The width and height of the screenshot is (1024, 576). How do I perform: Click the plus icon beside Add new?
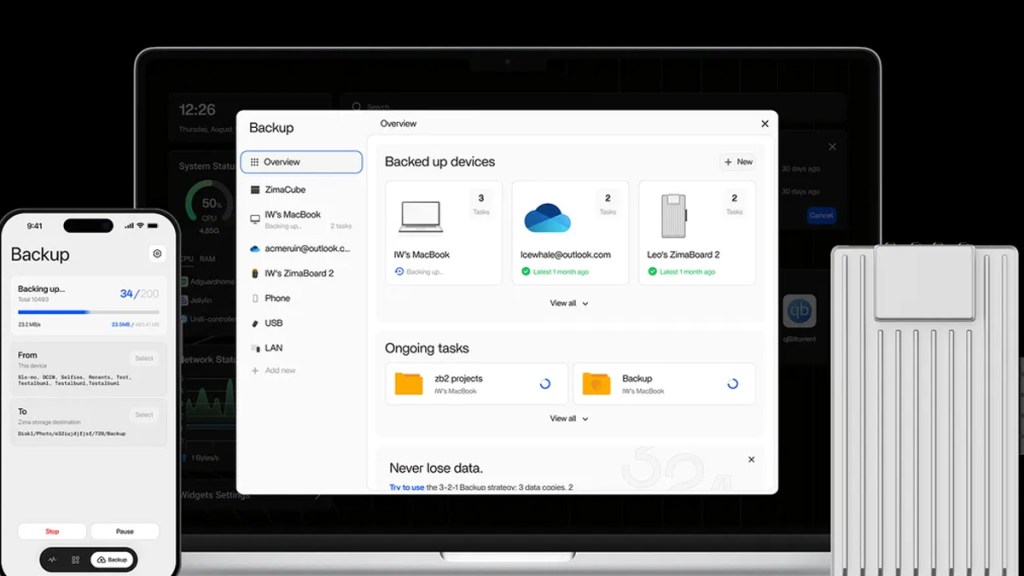tap(255, 370)
